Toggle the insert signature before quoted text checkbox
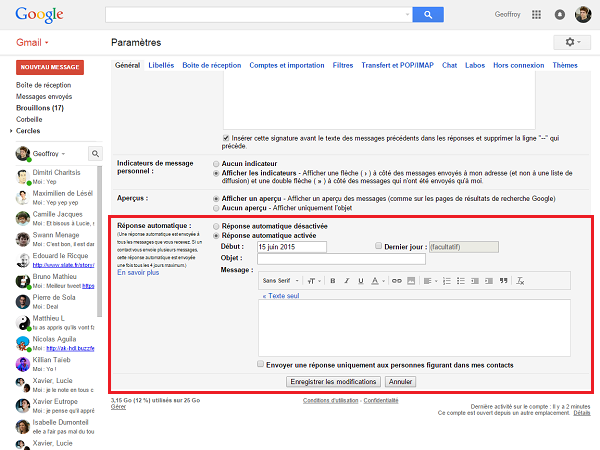600x450 pixels. pos(226,138)
